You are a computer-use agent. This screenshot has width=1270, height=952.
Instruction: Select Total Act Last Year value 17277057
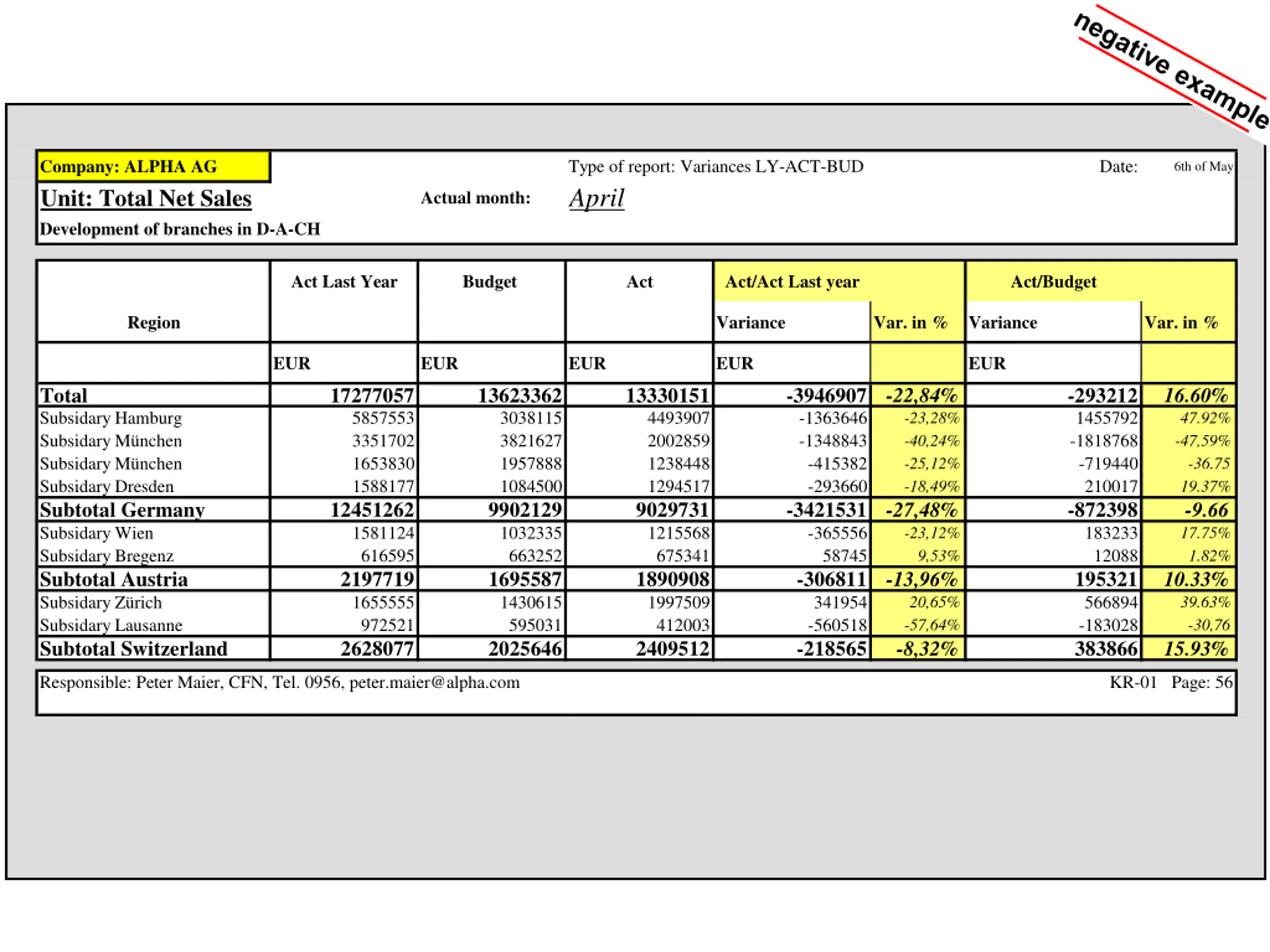tap(372, 395)
